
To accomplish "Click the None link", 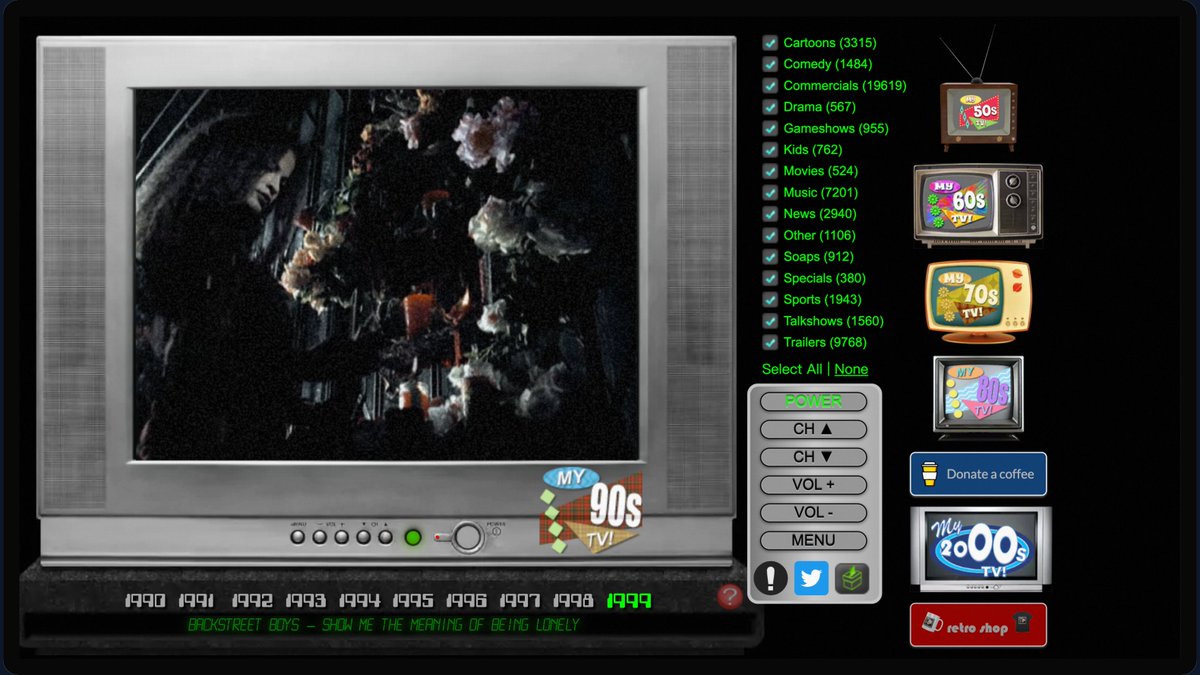I will pyautogui.click(x=851, y=369).
